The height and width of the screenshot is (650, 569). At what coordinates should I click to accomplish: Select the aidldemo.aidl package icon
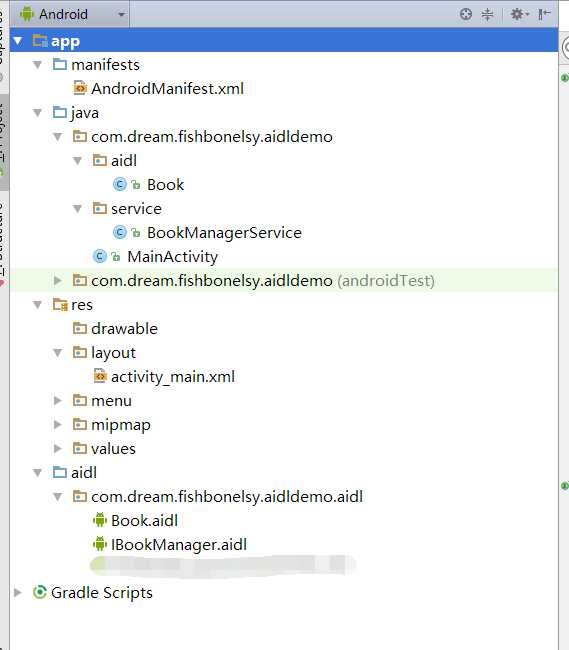point(80,497)
